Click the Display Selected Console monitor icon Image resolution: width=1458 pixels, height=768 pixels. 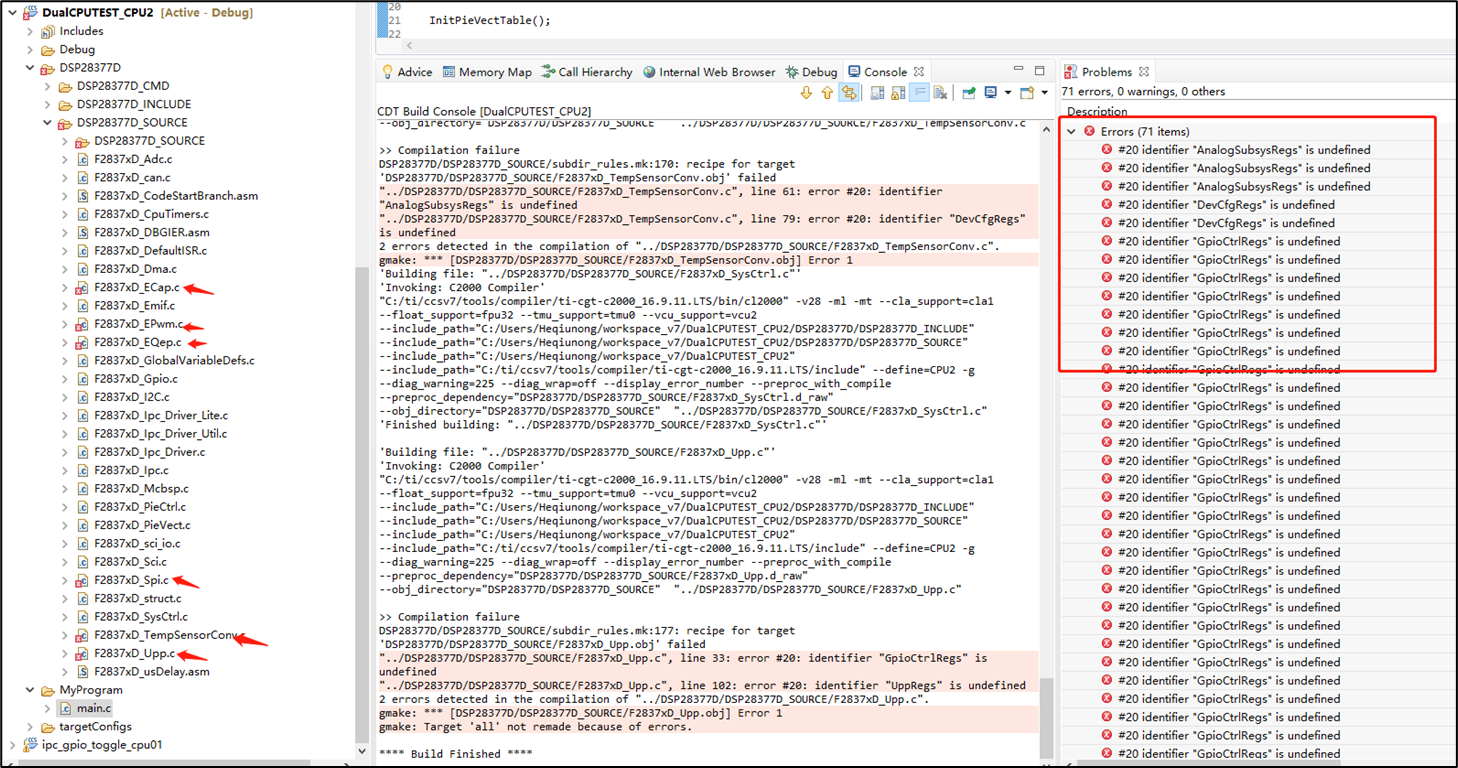pyautogui.click(x=990, y=93)
